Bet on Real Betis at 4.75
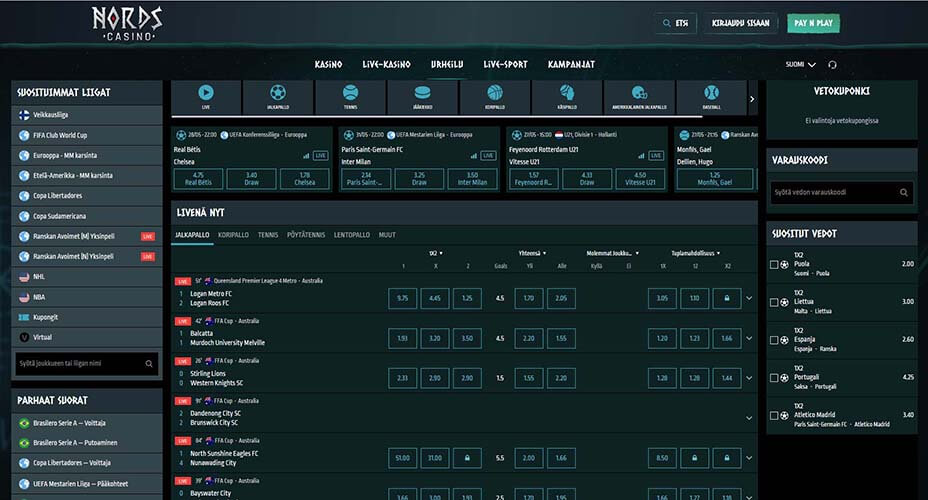 (198, 179)
